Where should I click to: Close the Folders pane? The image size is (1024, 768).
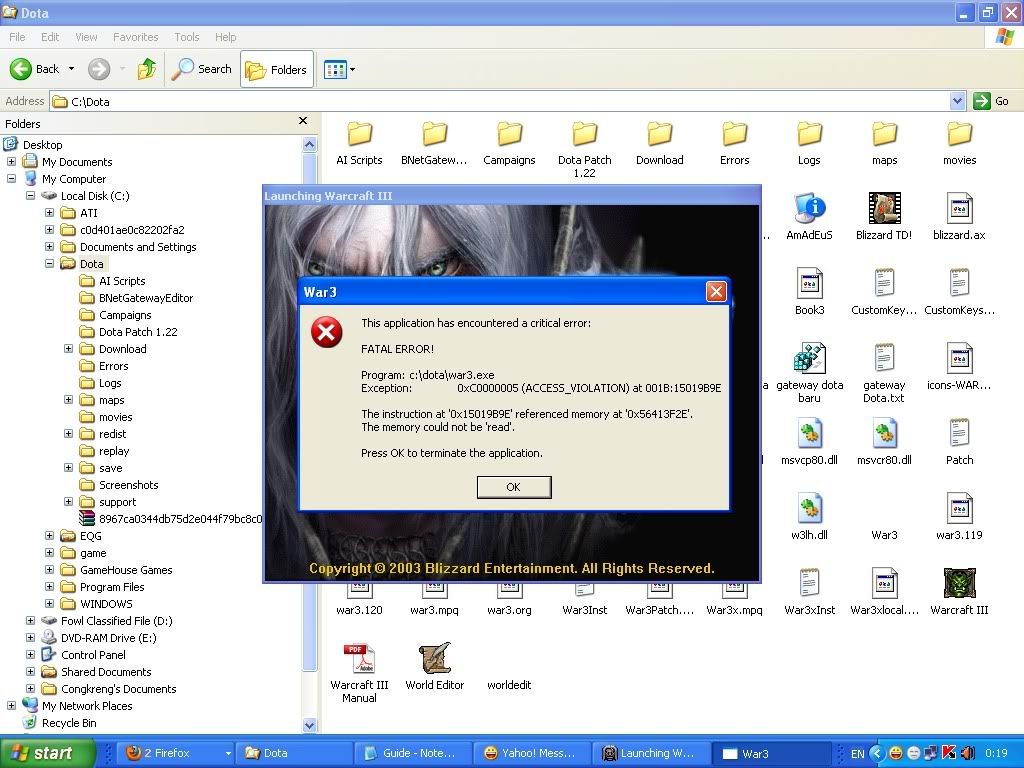[x=302, y=121]
